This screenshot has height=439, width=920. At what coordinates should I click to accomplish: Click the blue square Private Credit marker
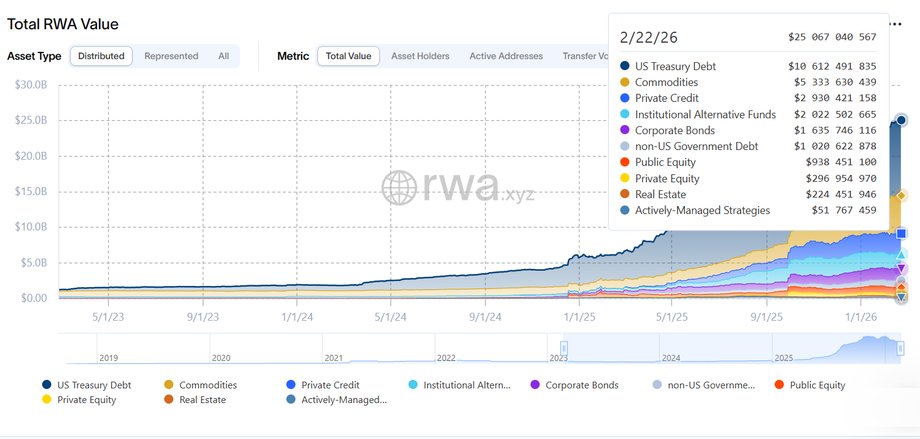tap(901, 234)
